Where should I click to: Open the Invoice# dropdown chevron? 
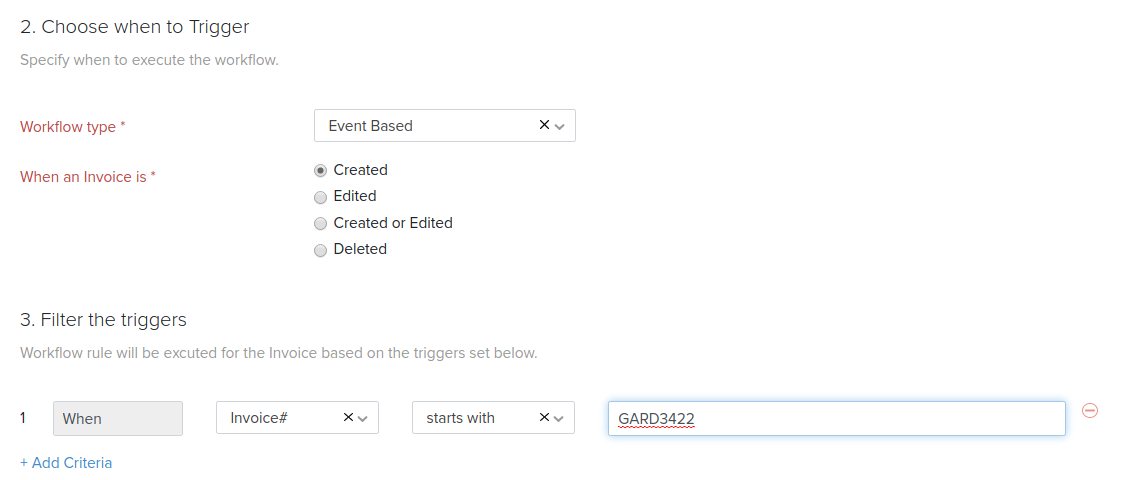[363, 418]
